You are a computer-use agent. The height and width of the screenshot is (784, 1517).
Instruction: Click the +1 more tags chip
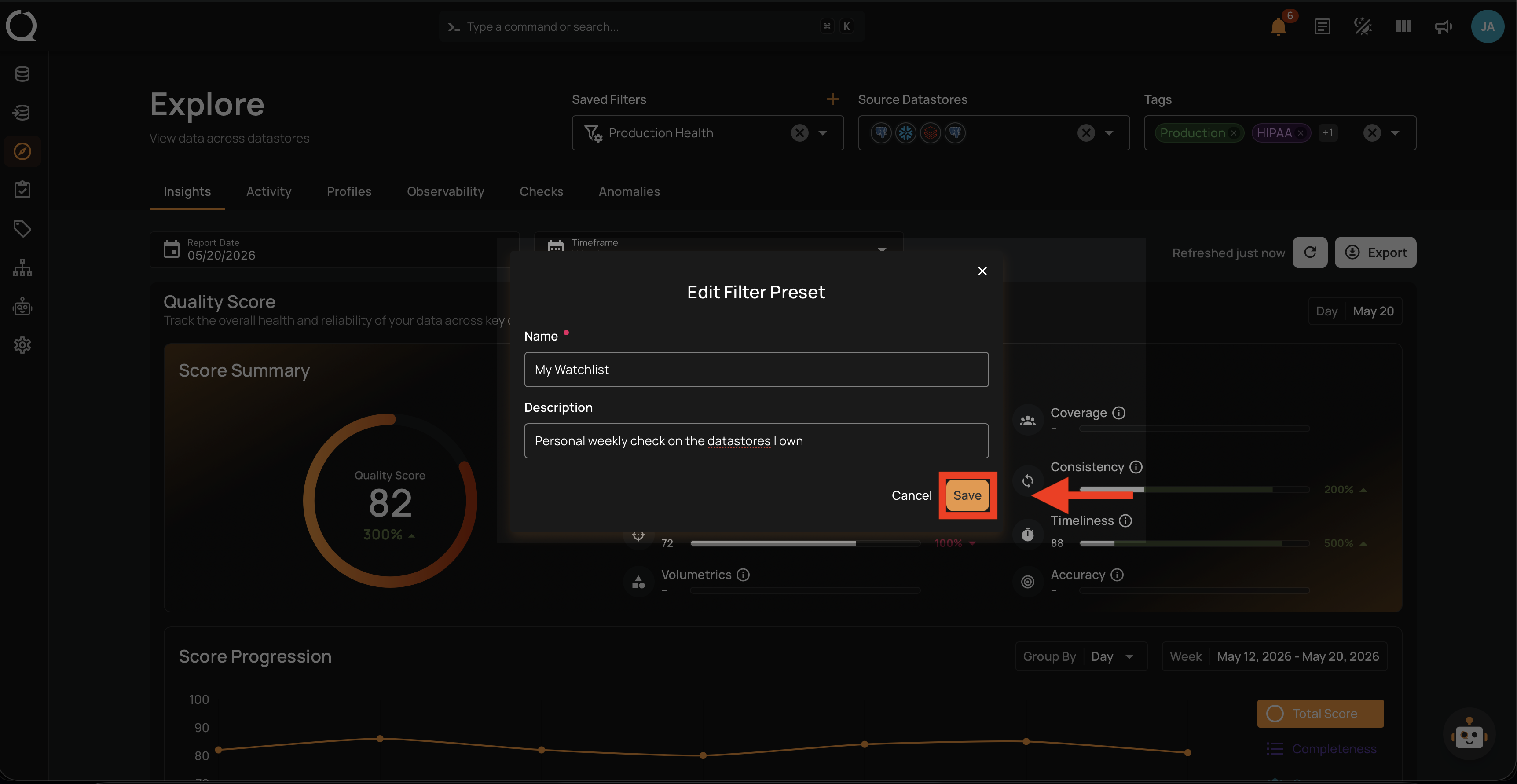(x=1327, y=133)
